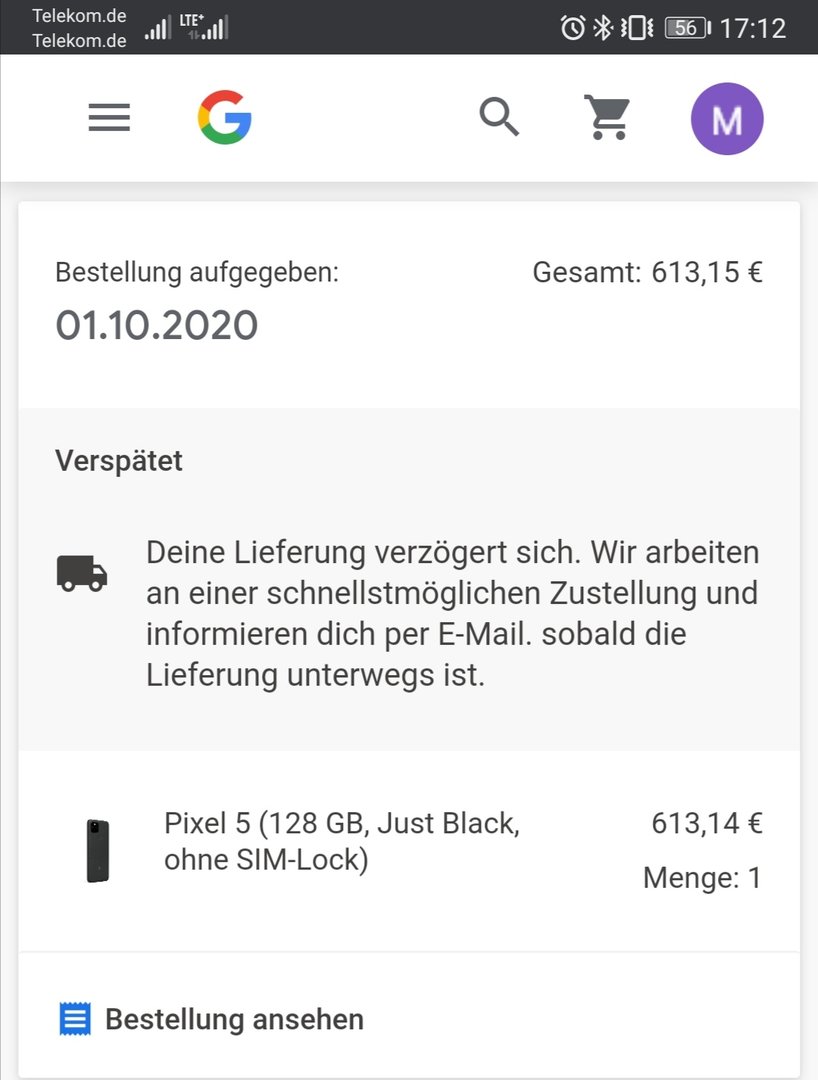
Task: Tap the delayed delivery message text
Action: tap(452, 614)
